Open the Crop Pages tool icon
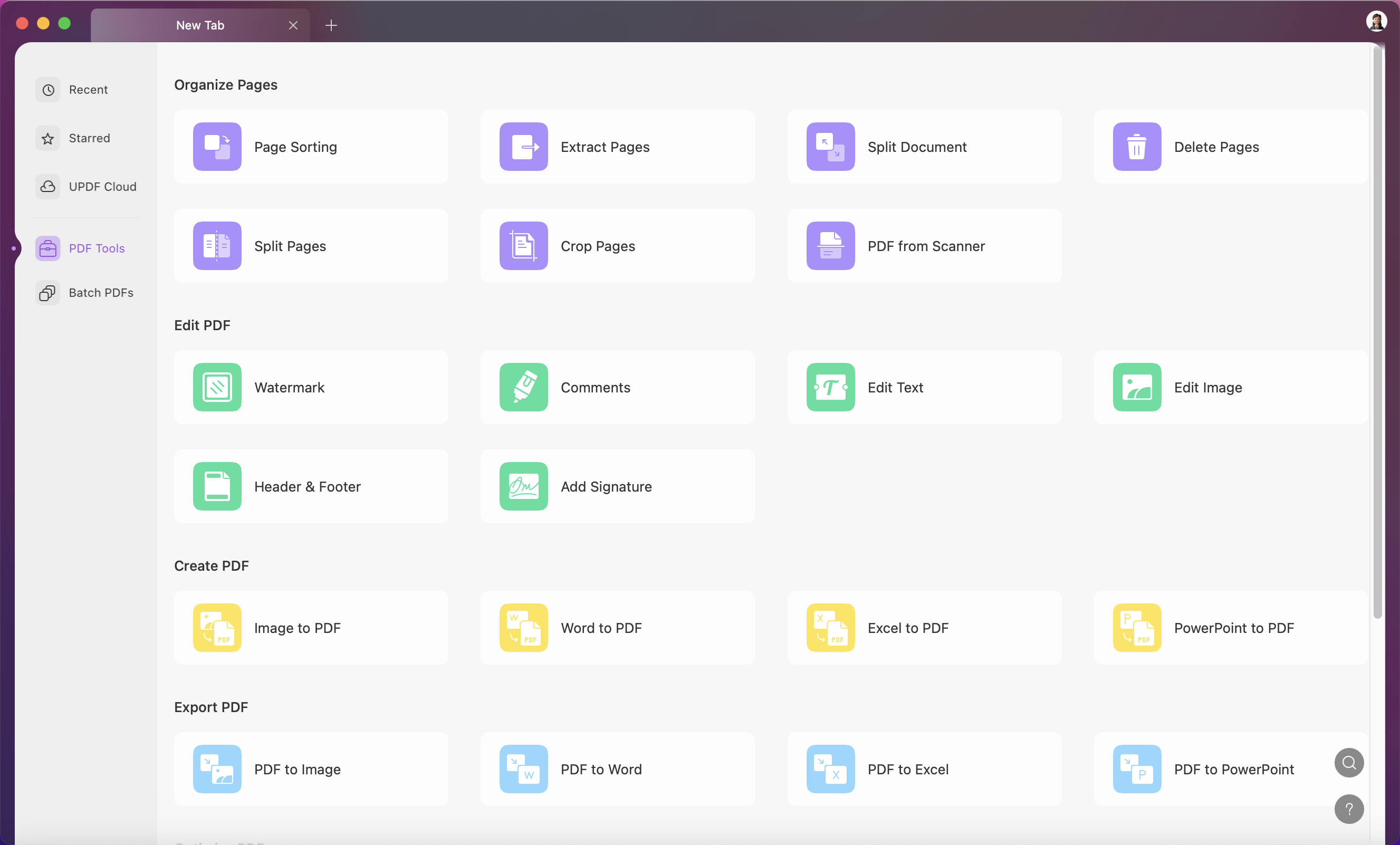 (x=523, y=246)
